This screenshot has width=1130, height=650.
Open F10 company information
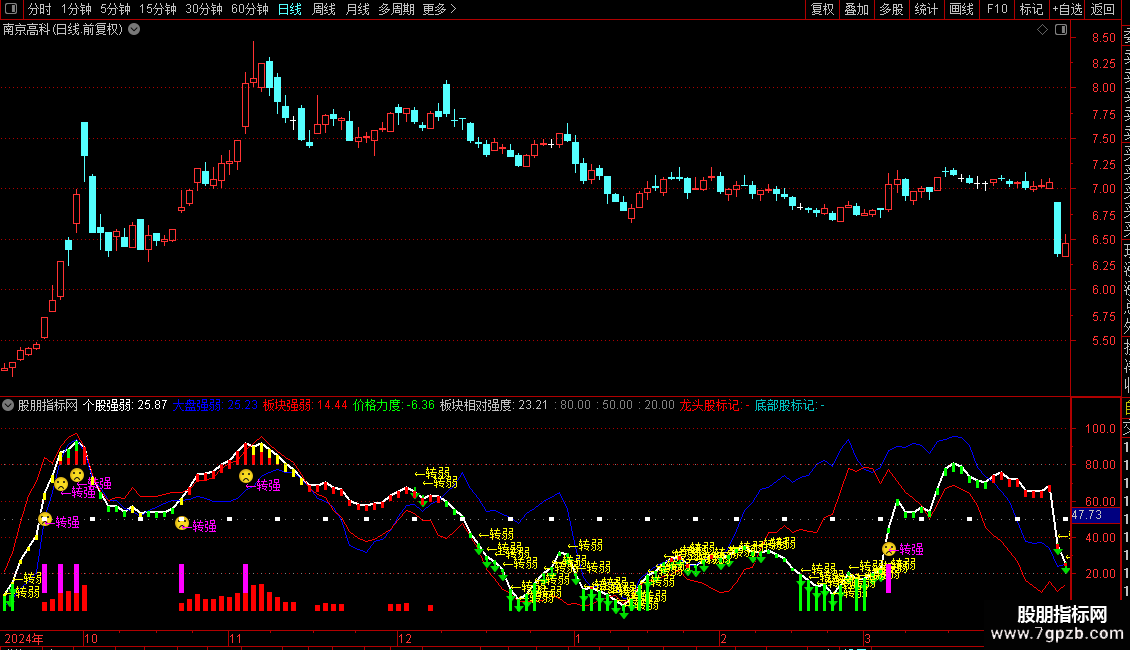997,9
